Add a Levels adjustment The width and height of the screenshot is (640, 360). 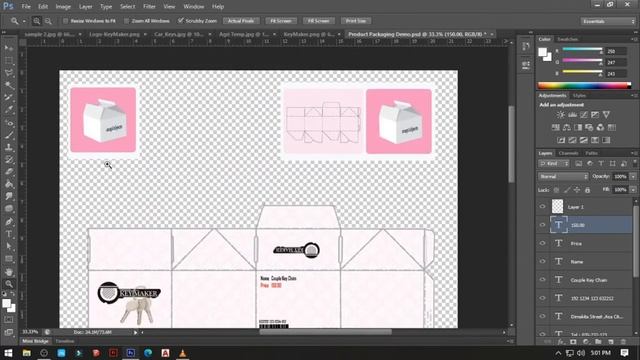573,115
